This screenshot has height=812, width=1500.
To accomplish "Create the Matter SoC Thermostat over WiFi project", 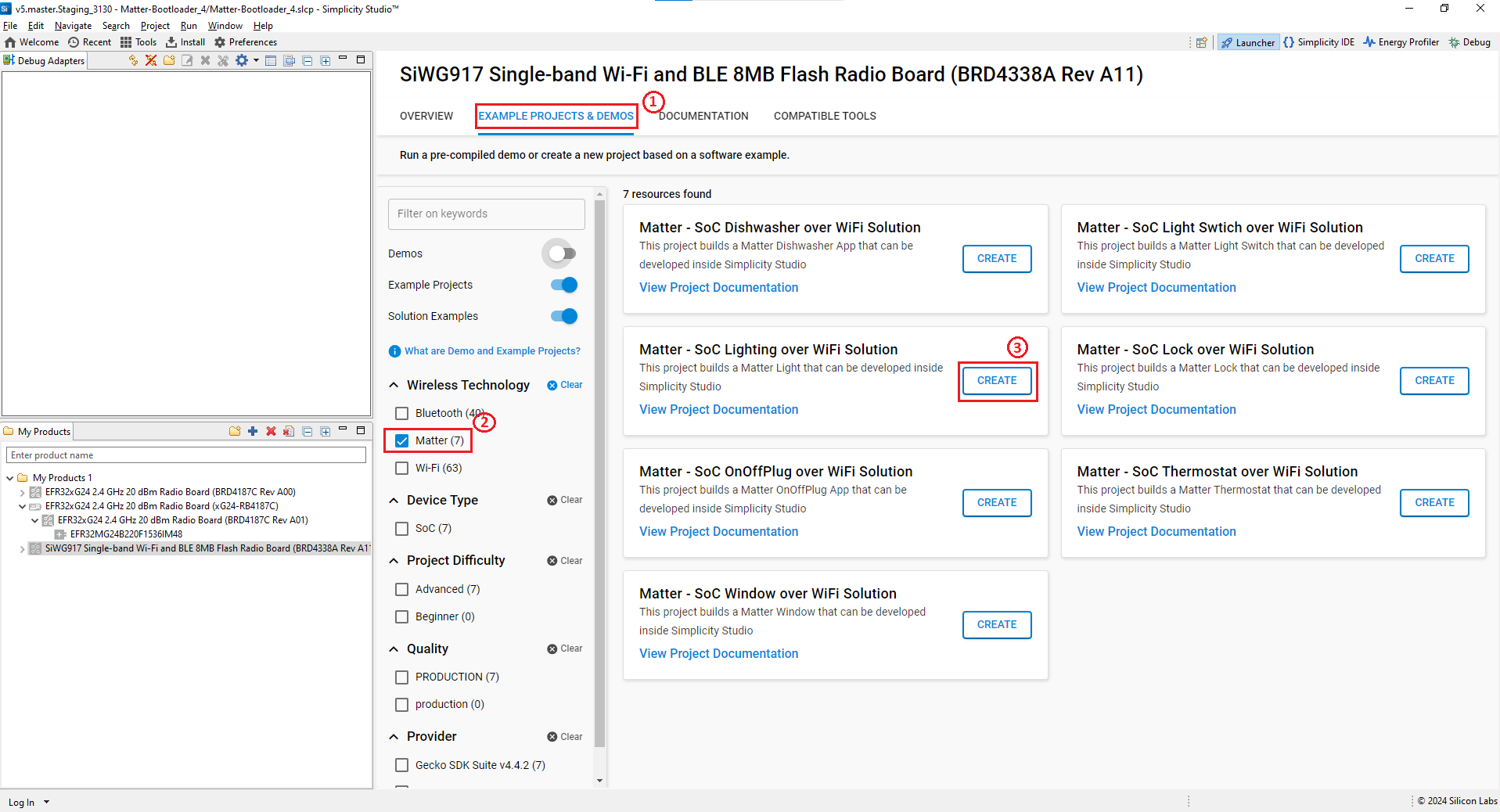I will click(1434, 502).
